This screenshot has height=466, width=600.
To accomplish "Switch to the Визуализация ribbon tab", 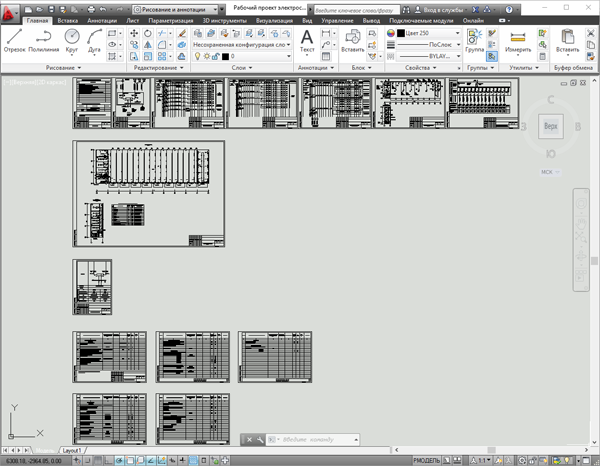I will click(274, 21).
